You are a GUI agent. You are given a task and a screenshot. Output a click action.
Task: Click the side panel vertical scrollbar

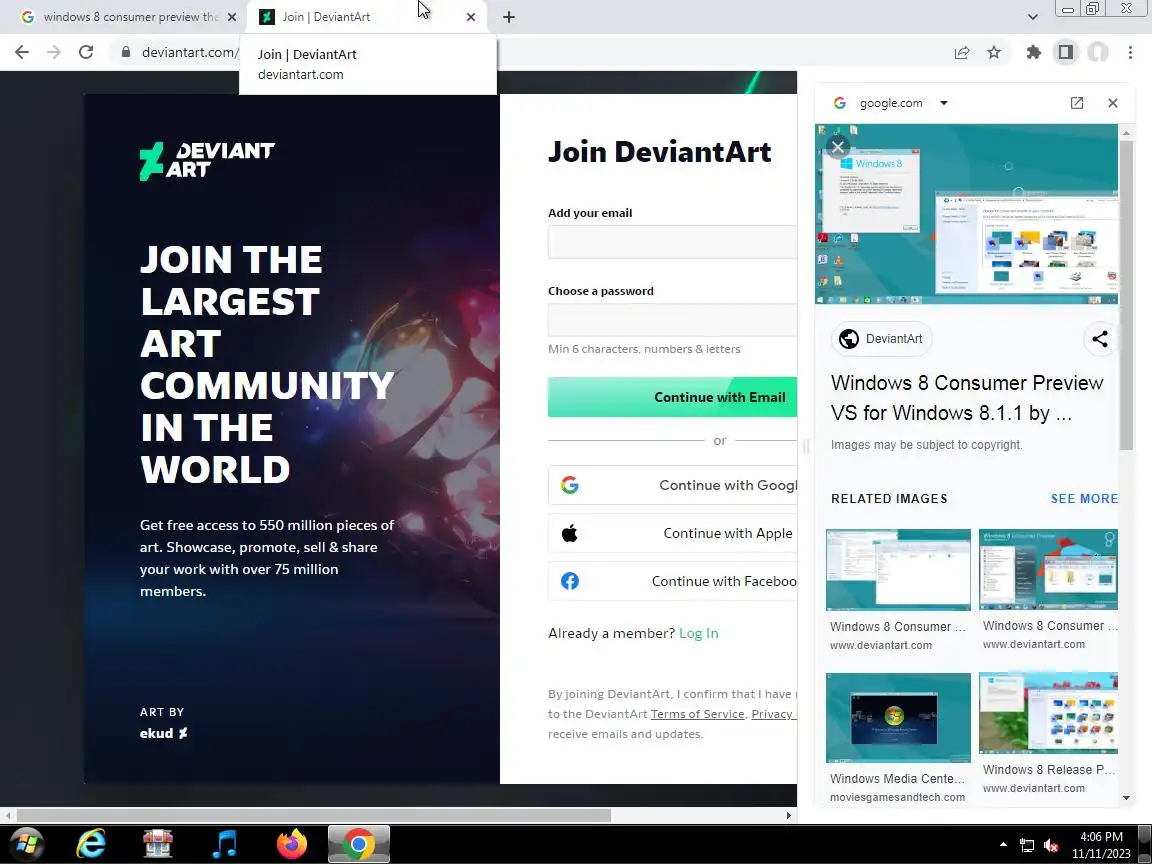[1126, 294]
